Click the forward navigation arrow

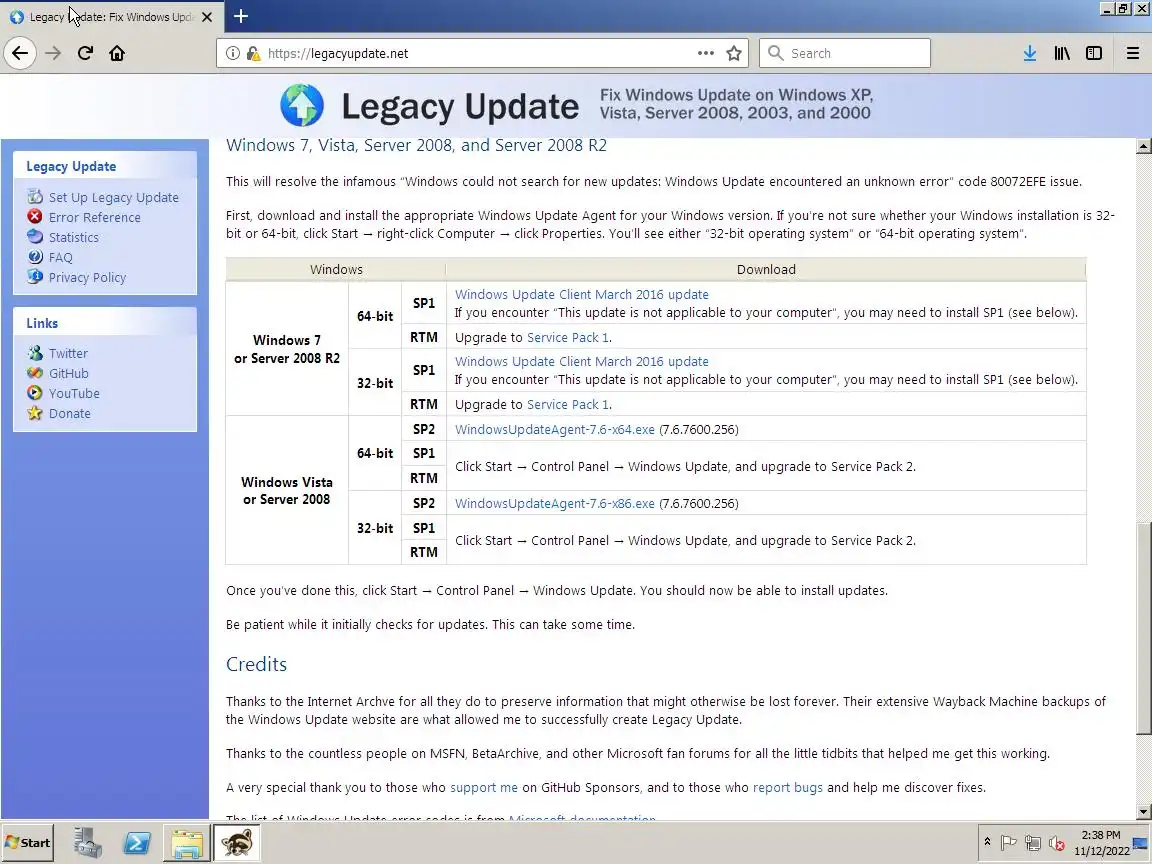tap(53, 53)
